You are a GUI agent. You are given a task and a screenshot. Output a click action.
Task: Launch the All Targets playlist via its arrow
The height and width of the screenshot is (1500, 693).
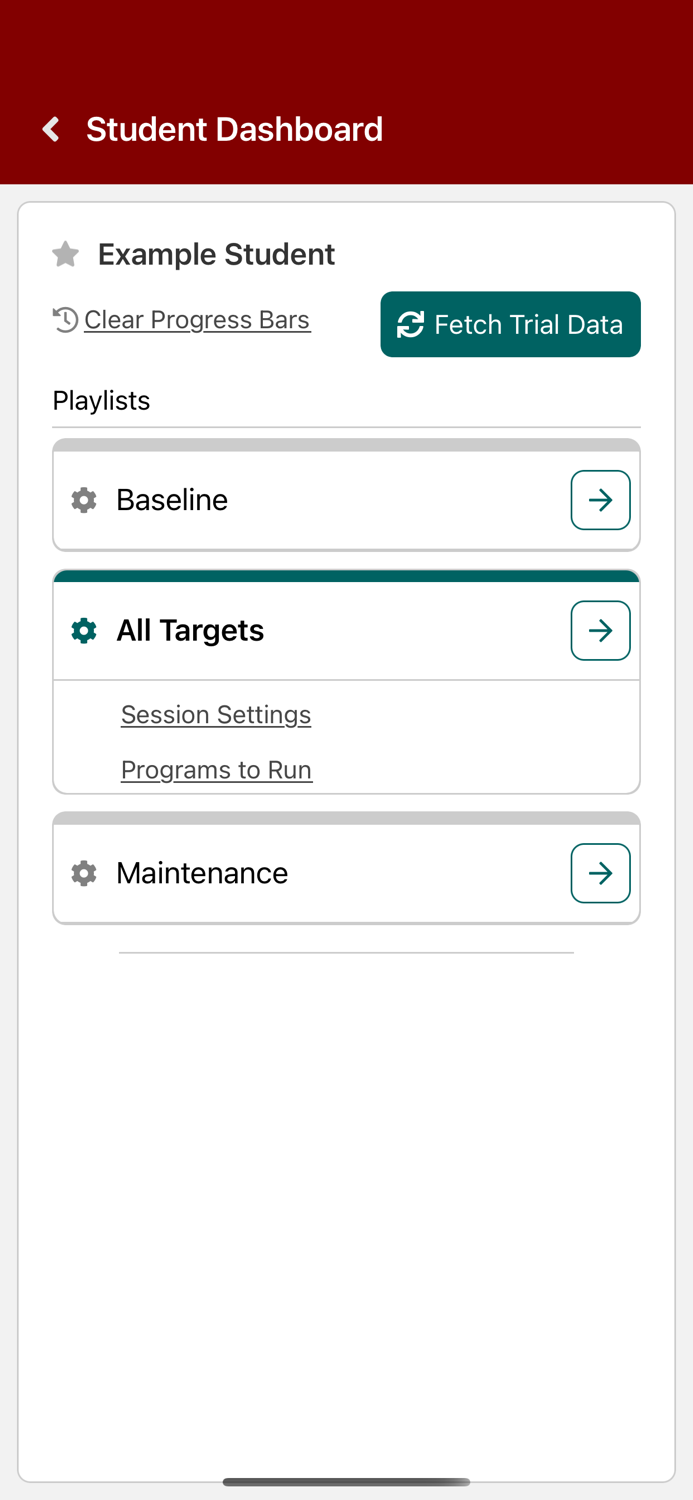click(600, 630)
